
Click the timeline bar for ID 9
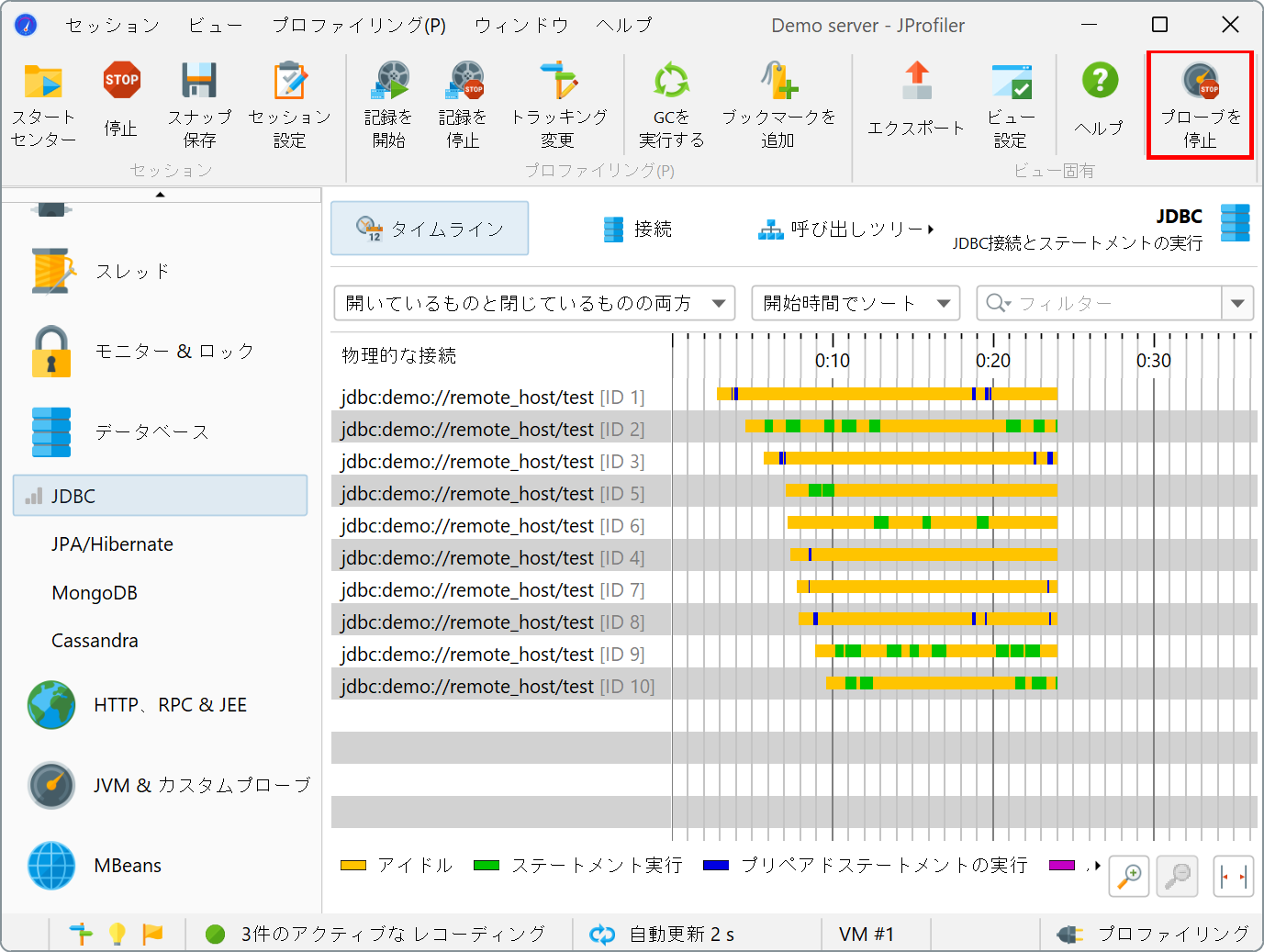[936, 651]
